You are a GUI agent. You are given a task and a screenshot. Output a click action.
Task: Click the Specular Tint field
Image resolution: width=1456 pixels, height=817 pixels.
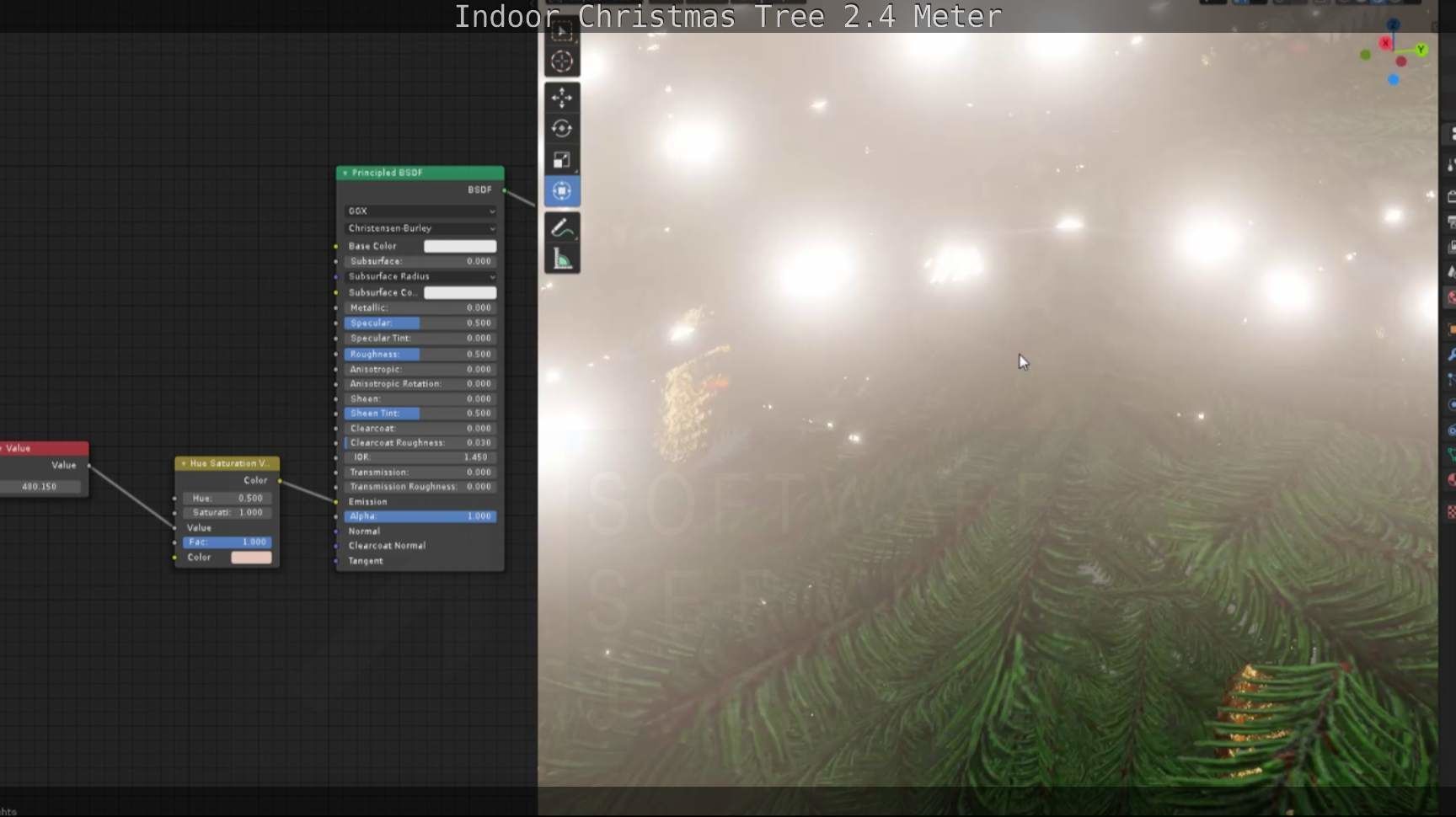[420, 339]
